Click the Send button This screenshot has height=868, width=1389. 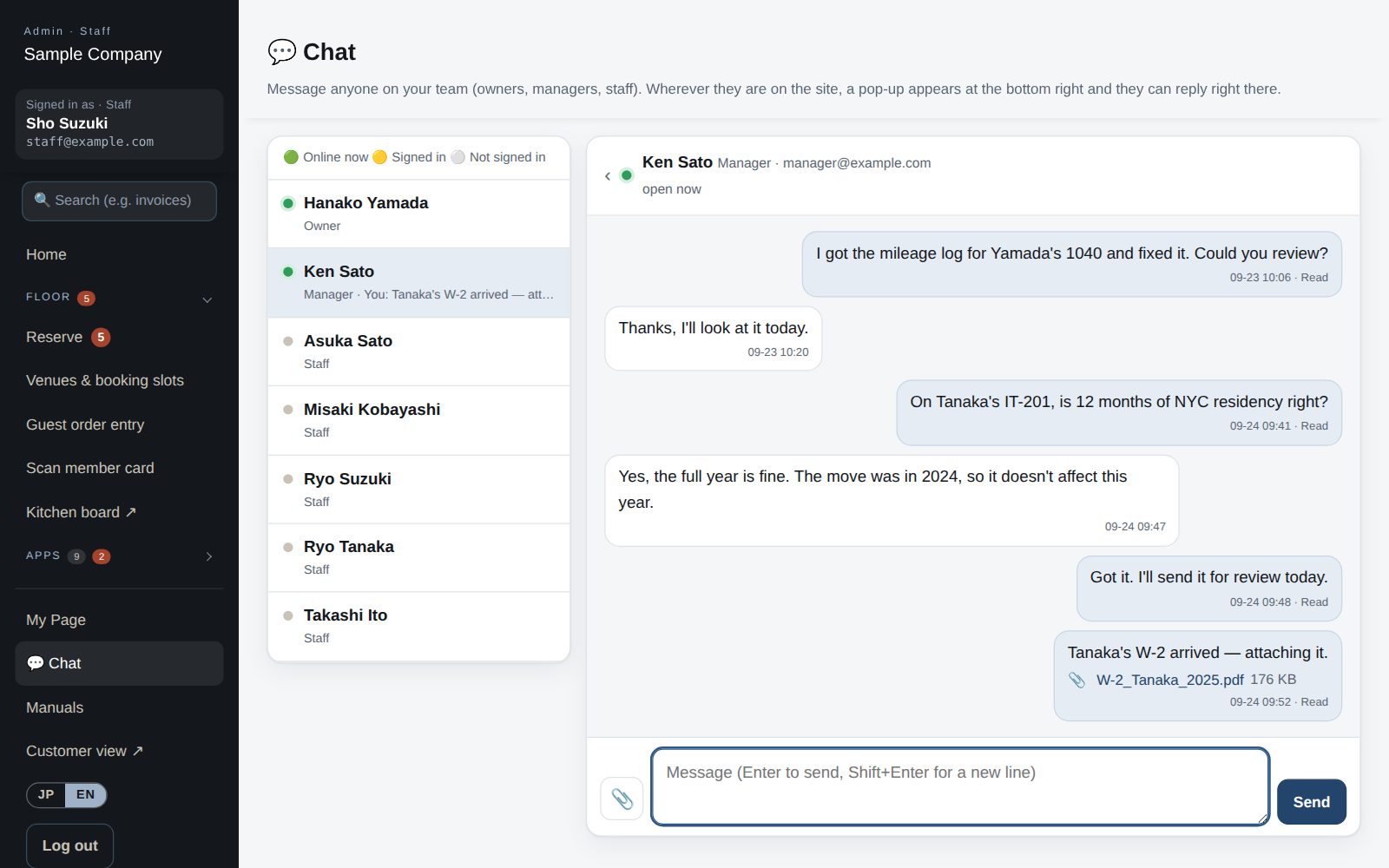point(1311,802)
